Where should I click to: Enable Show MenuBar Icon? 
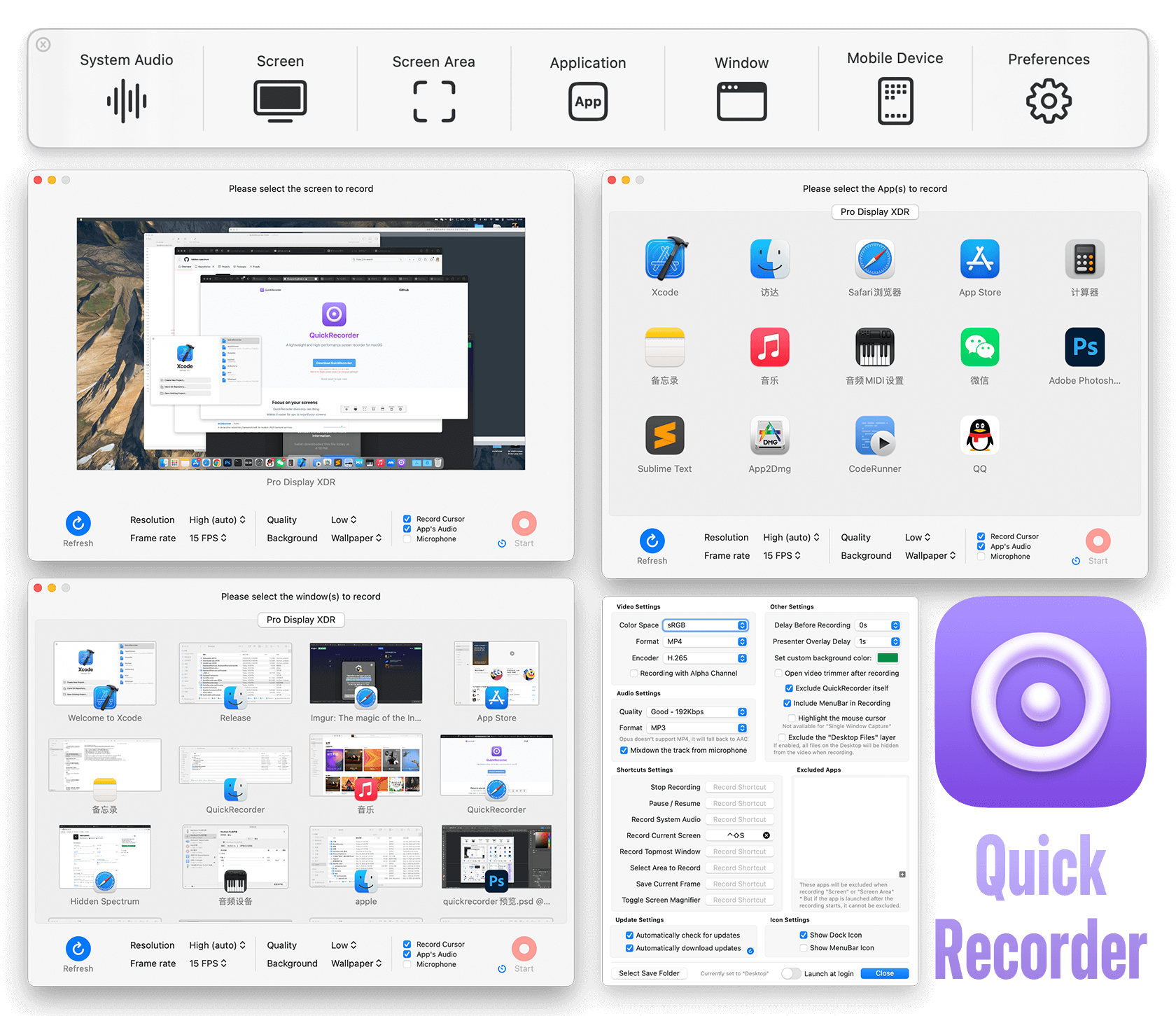click(803, 947)
